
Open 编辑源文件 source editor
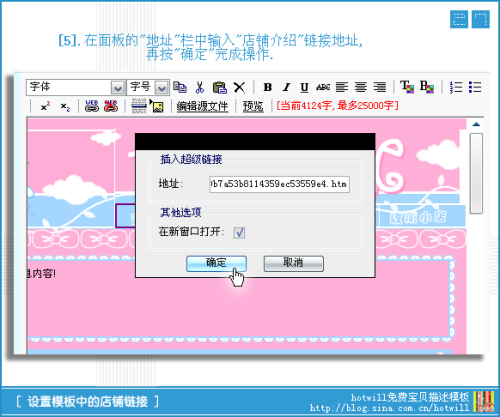(202, 106)
